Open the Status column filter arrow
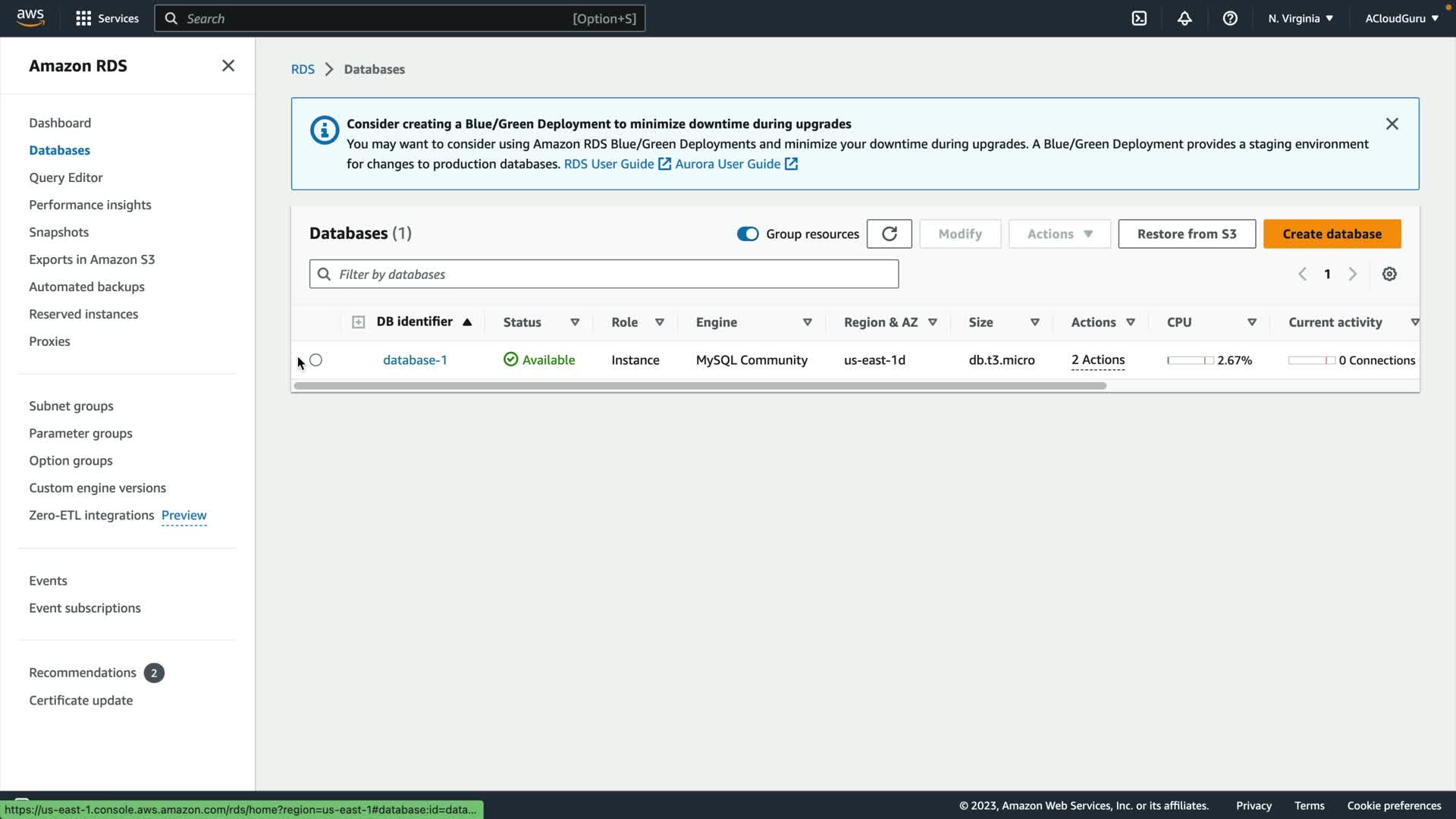This screenshot has width=1456, height=819. point(575,322)
